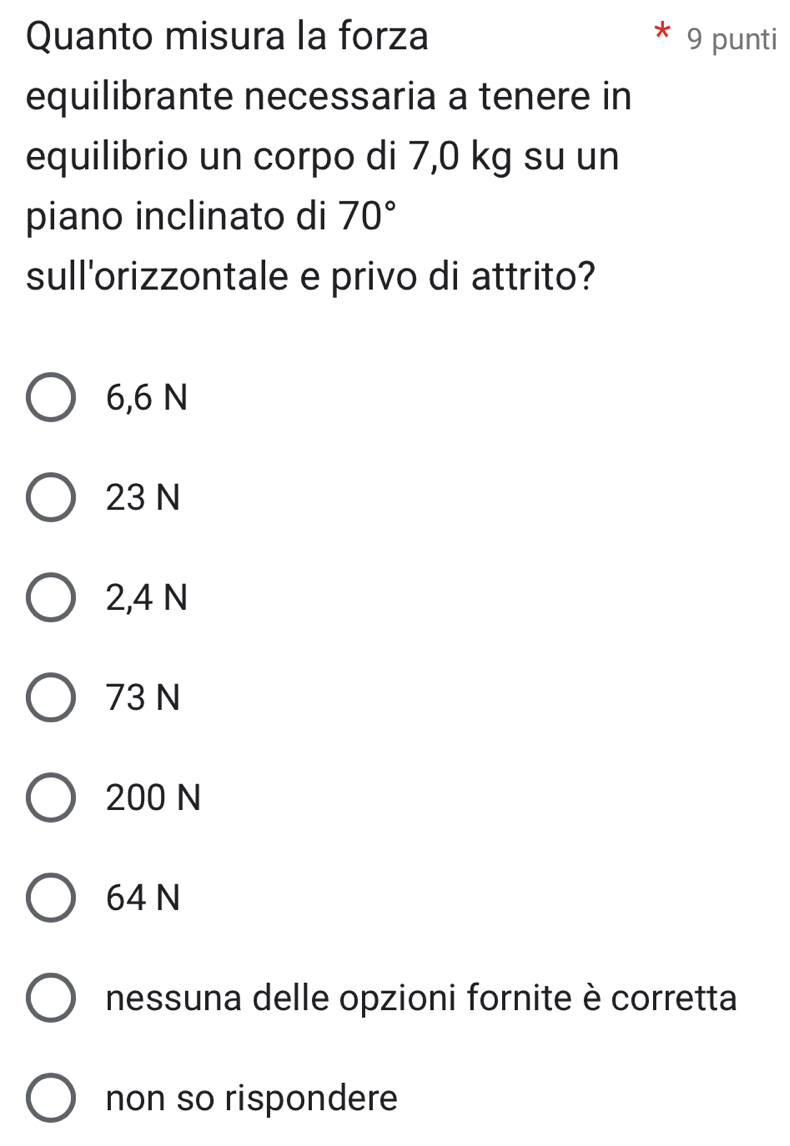Select the 23 N radio button
This screenshot has width=790, height=1146.
click(x=50, y=498)
